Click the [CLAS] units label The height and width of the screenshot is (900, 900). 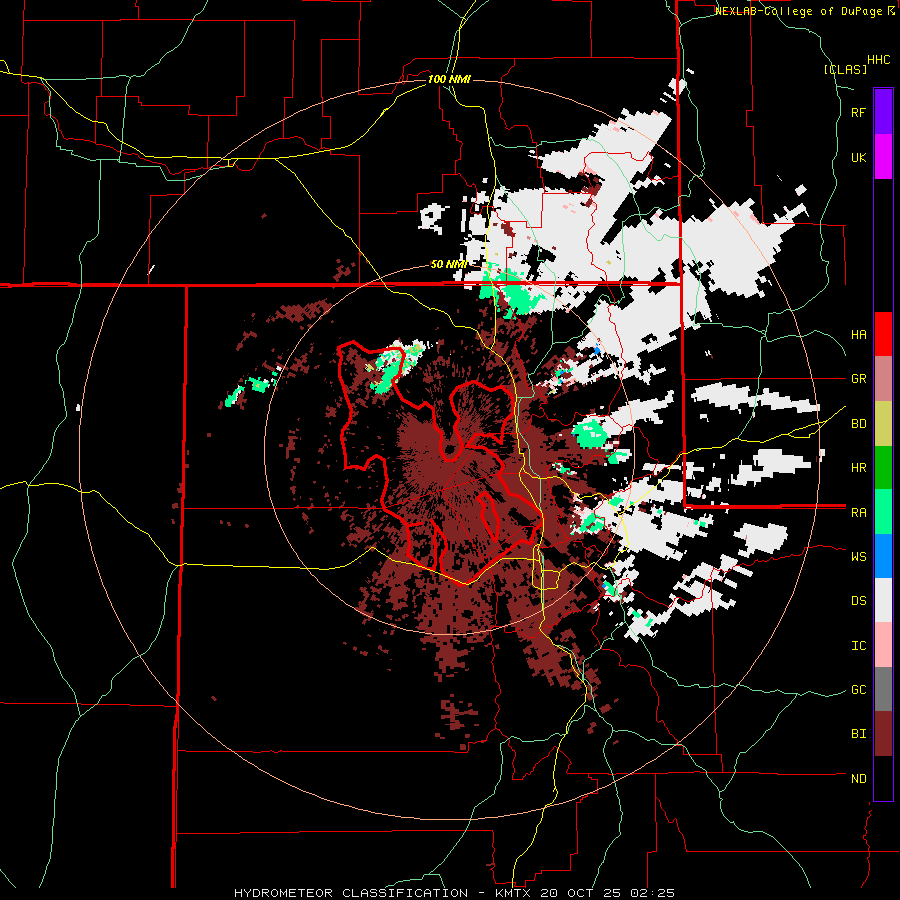(845, 69)
